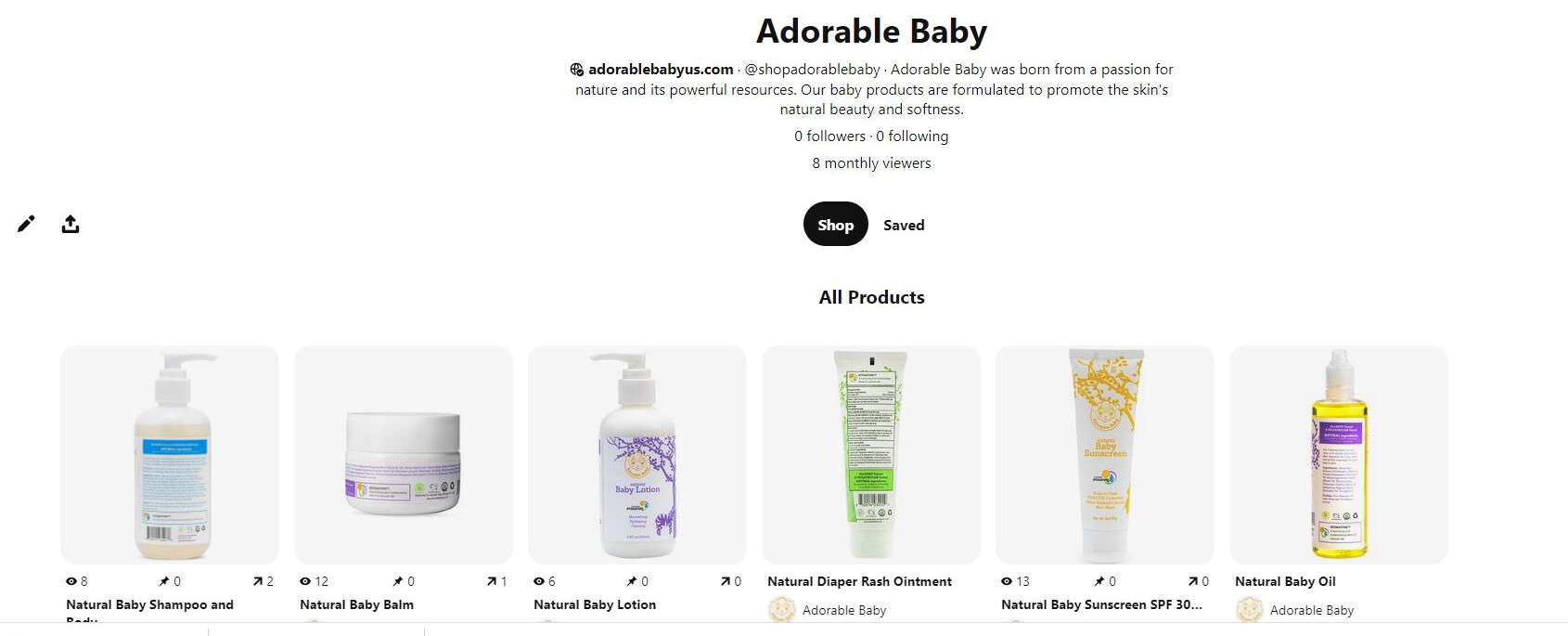Image resolution: width=1568 pixels, height=636 pixels.
Task: Open the Natural Baby Balm product title
Action: pos(356,604)
